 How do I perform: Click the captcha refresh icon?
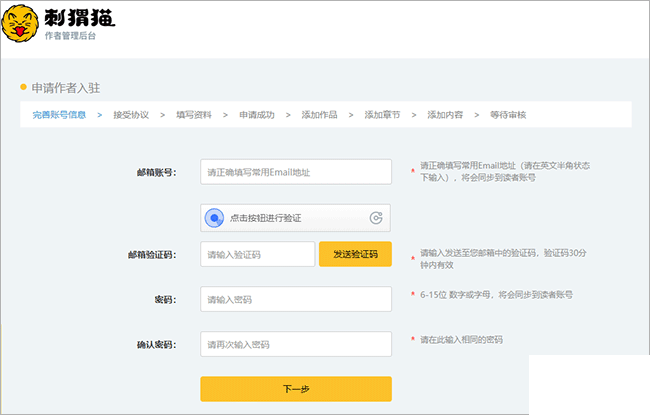coord(376,218)
